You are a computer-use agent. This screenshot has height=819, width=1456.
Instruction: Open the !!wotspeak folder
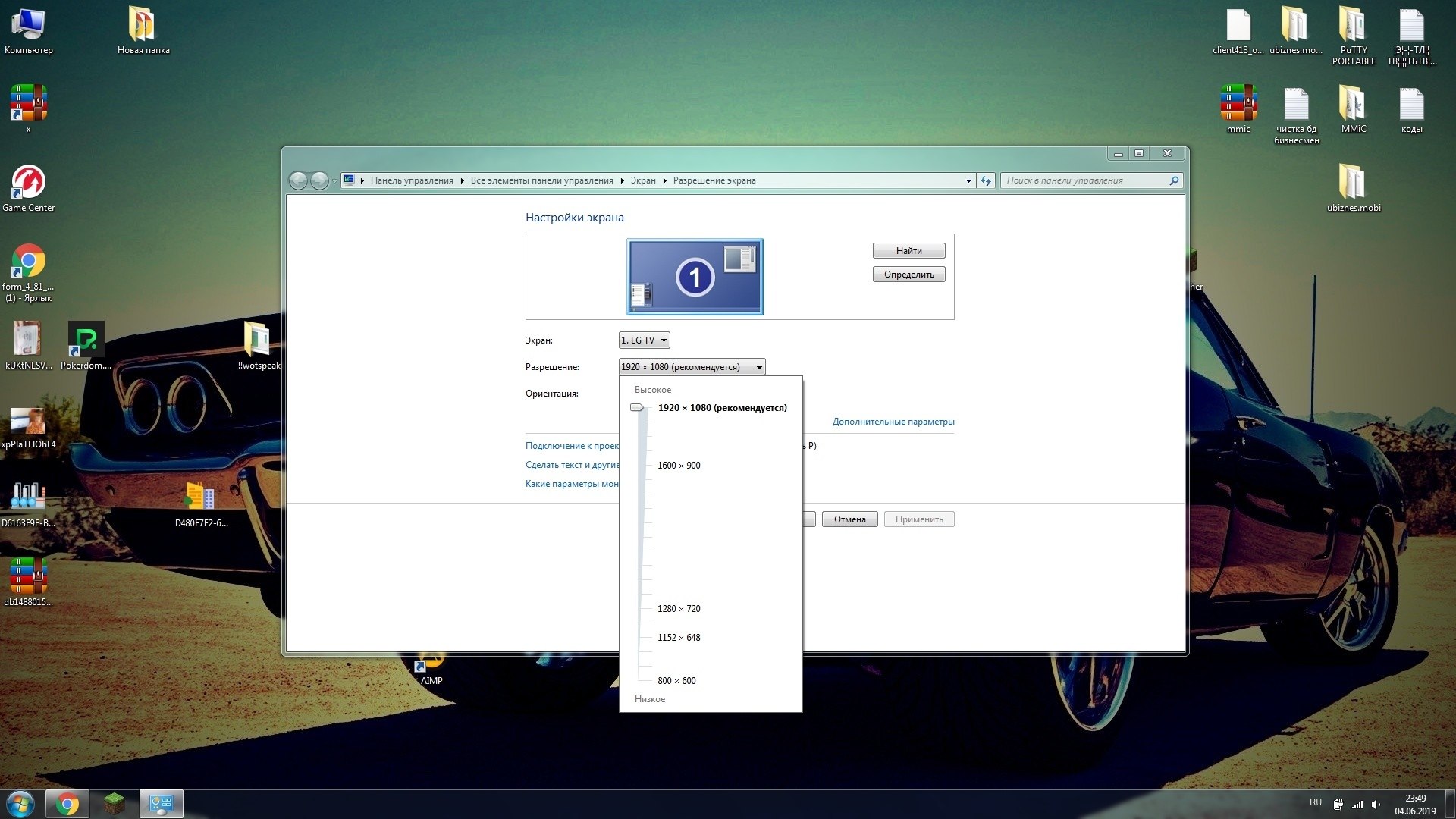pos(258,345)
